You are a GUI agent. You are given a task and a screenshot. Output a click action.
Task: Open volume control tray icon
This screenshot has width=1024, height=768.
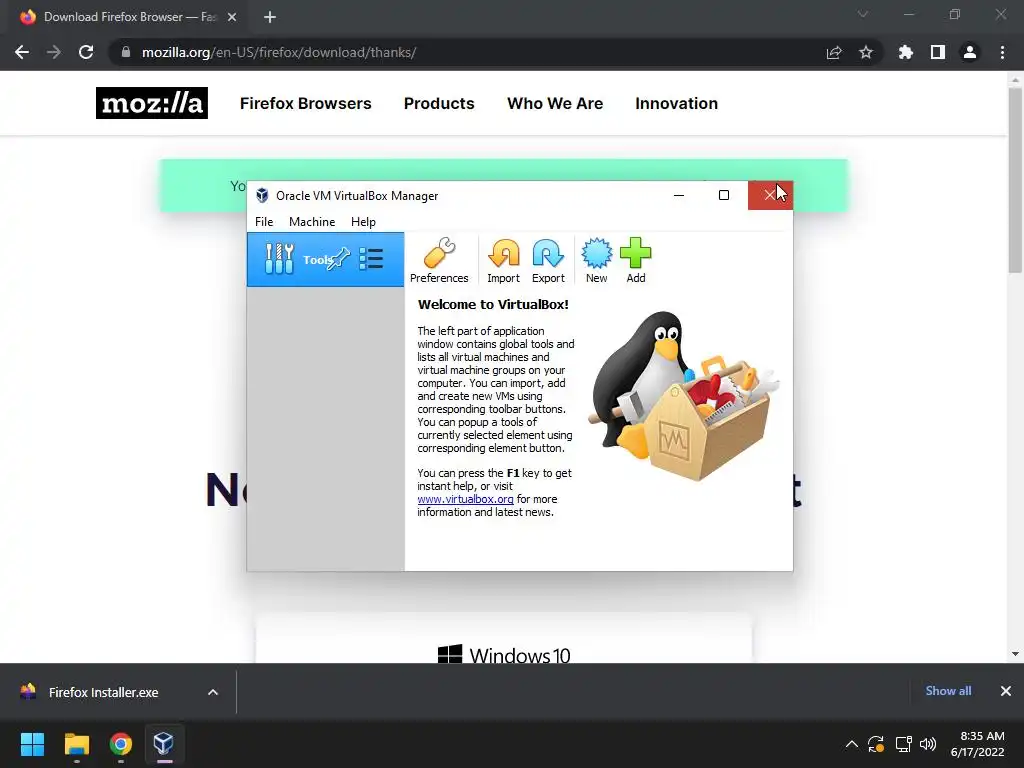[928, 744]
